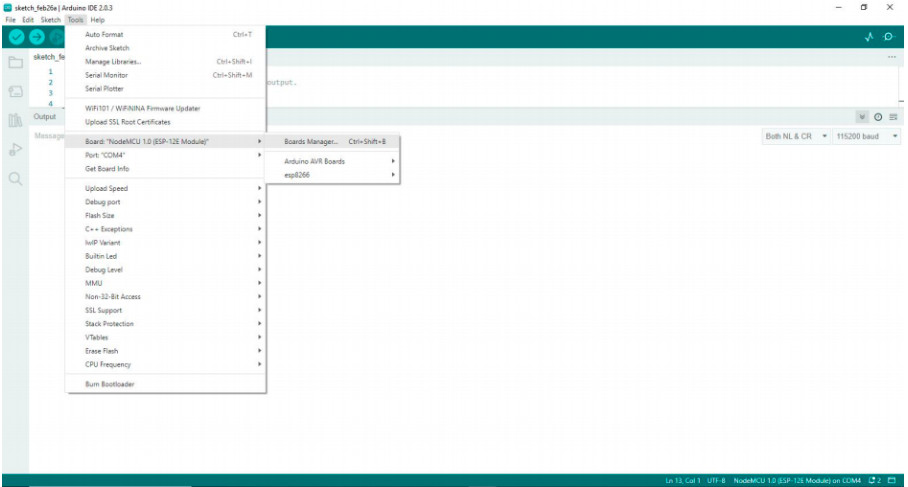Expand Arduino AVR Boards list
Viewport: 908px width, 487px height.
pyautogui.click(x=333, y=162)
